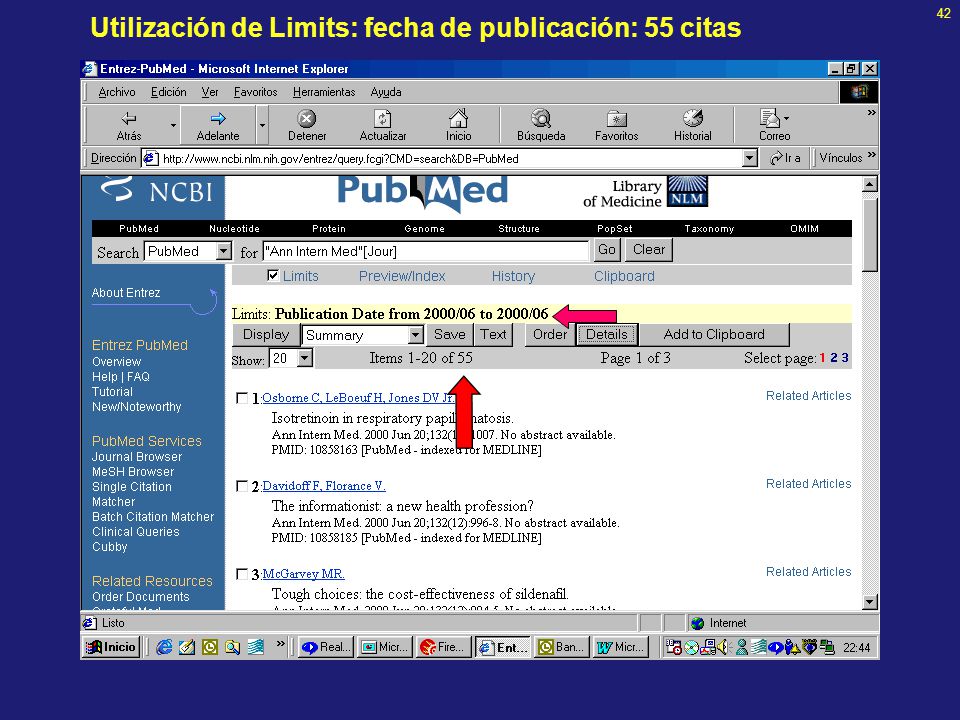960x720 pixels.
Task: Open the Ver menu
Action: coord(210,92)
